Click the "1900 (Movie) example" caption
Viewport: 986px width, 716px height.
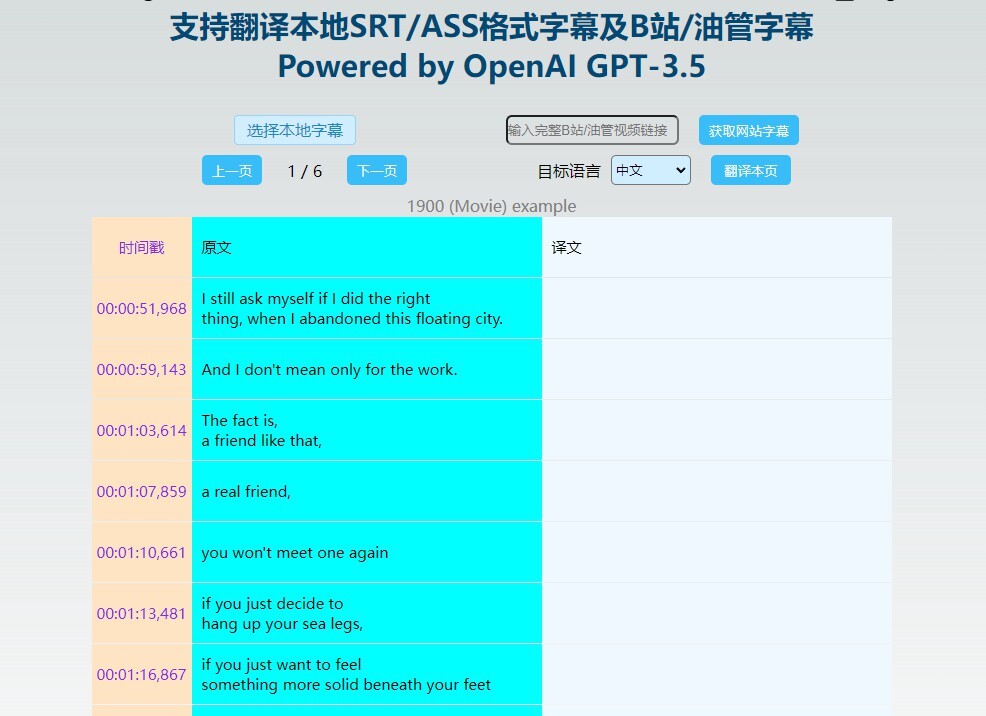[x=491, y=206]
